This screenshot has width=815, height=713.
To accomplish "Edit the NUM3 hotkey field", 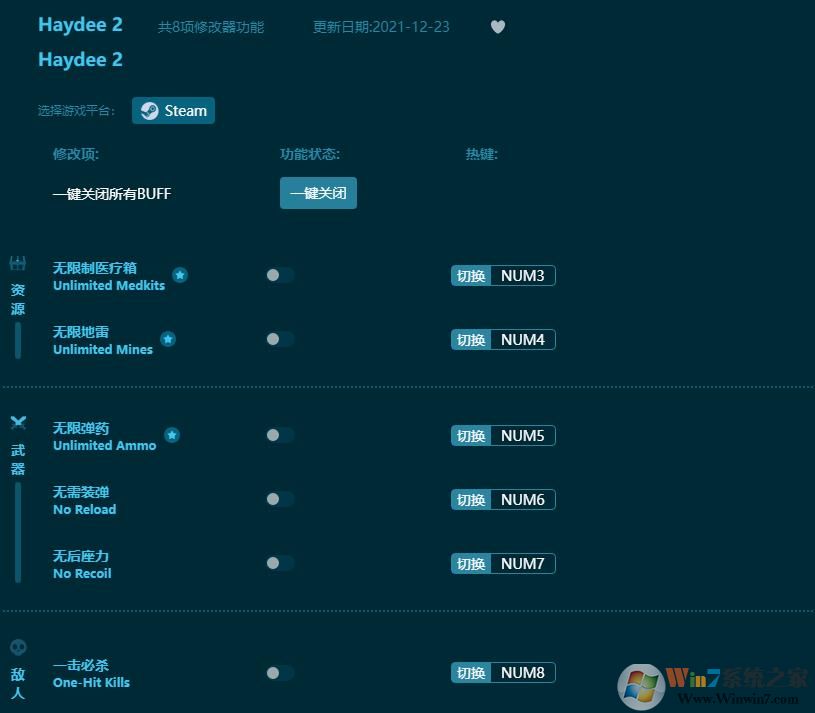I will pos(523,276).
